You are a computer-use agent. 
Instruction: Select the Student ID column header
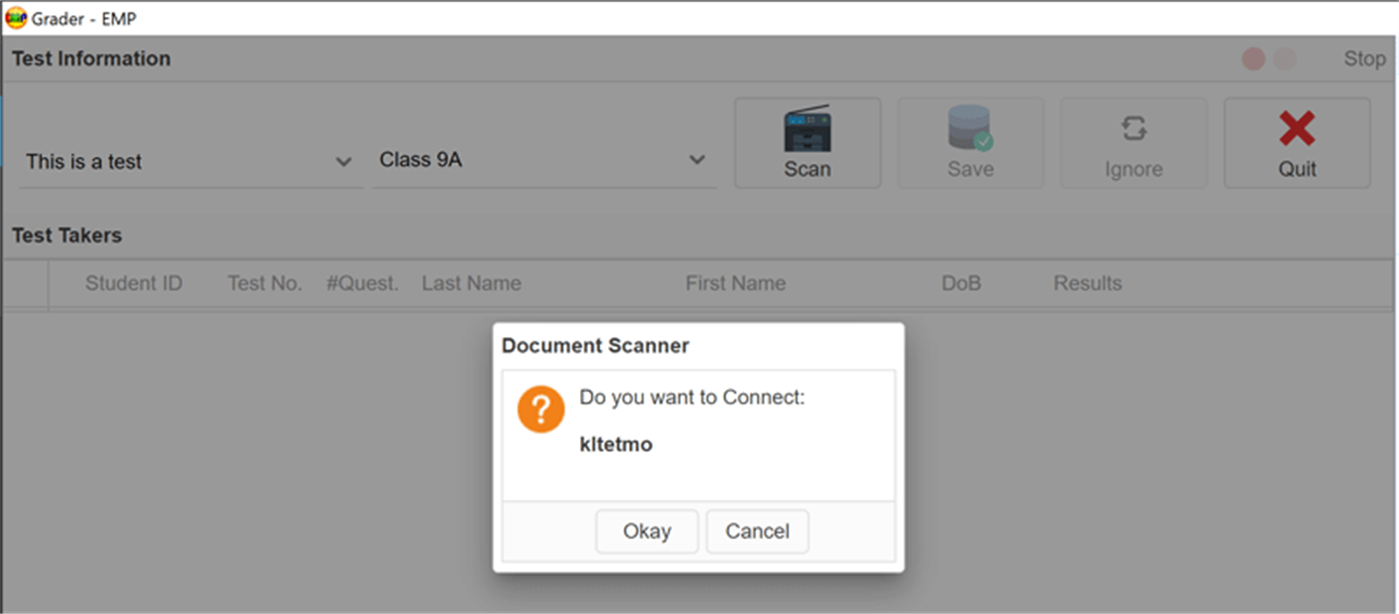coord(134,283)
